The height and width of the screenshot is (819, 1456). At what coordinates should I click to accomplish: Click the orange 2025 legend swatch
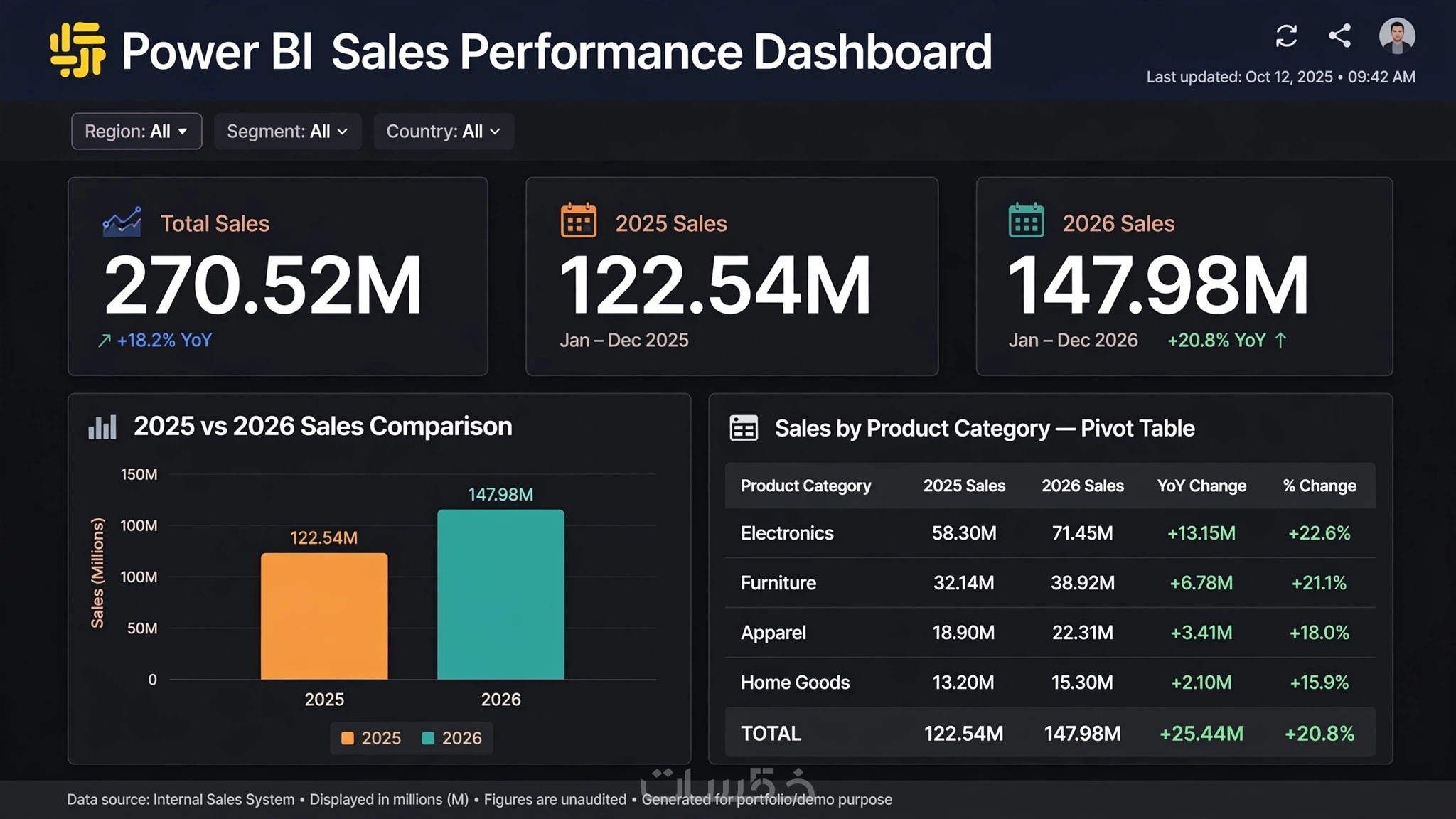point(348,738)
